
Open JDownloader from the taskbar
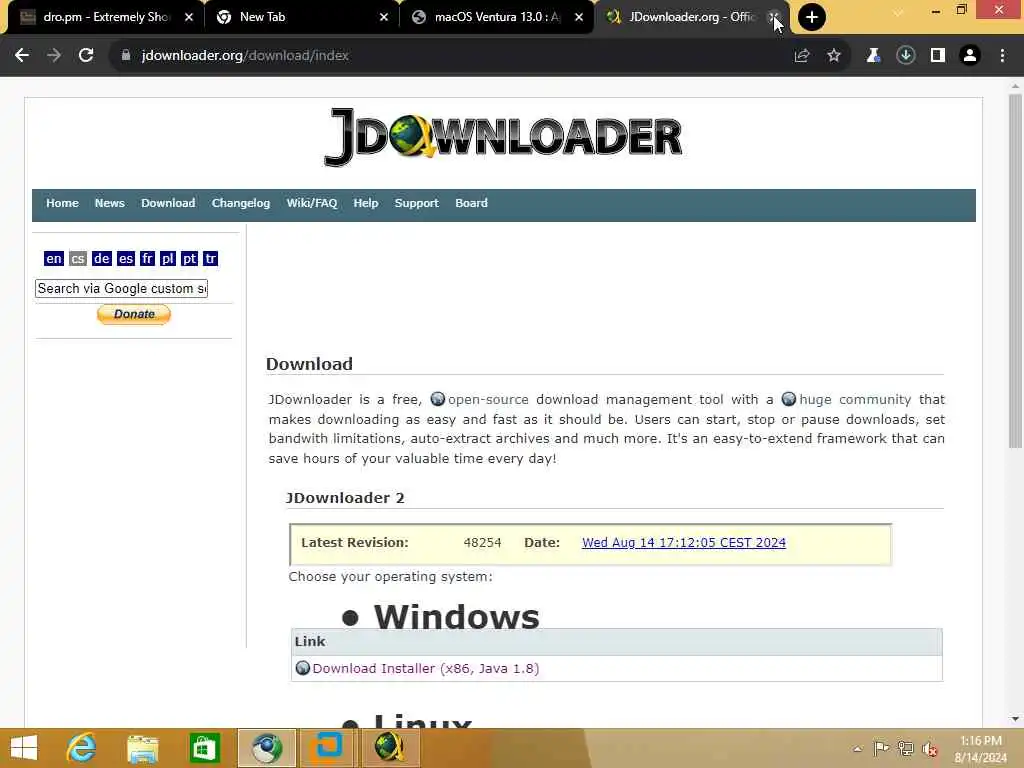click(389, 748)
